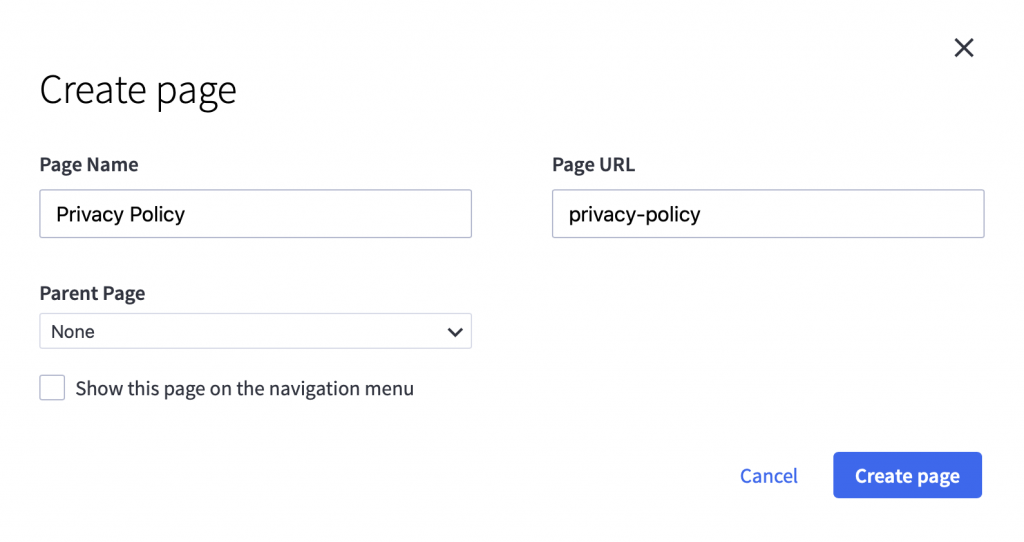Click the Page Name input field

click(x=255, y=214)
